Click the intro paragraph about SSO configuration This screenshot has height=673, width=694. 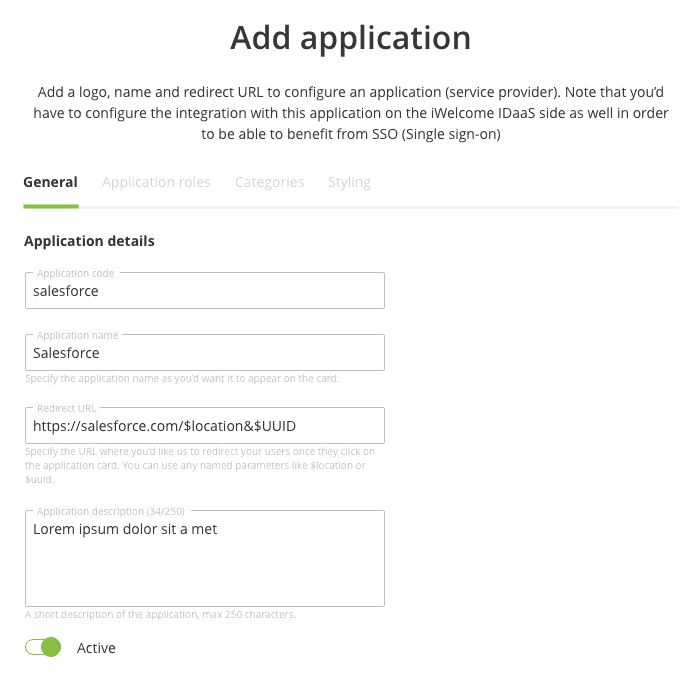tap(350, 112)
